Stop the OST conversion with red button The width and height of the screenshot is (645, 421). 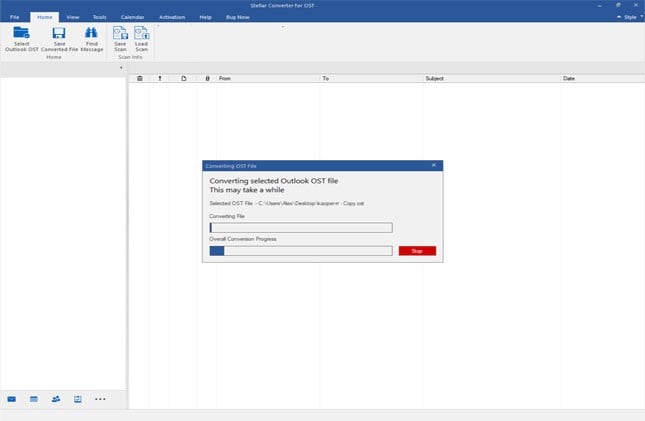[417, 251]
